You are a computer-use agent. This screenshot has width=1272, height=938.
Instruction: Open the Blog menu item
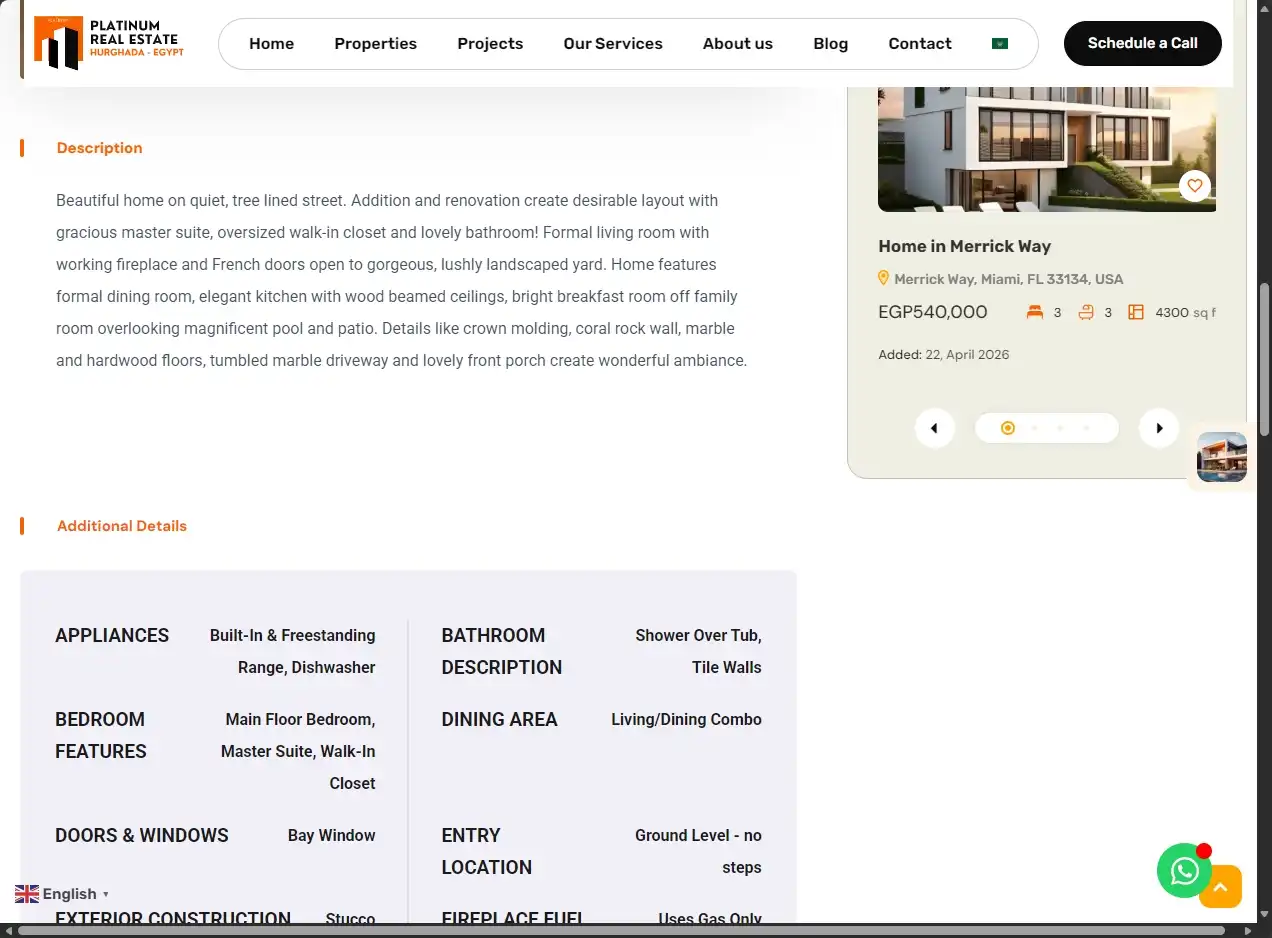(x=830, y=44)
